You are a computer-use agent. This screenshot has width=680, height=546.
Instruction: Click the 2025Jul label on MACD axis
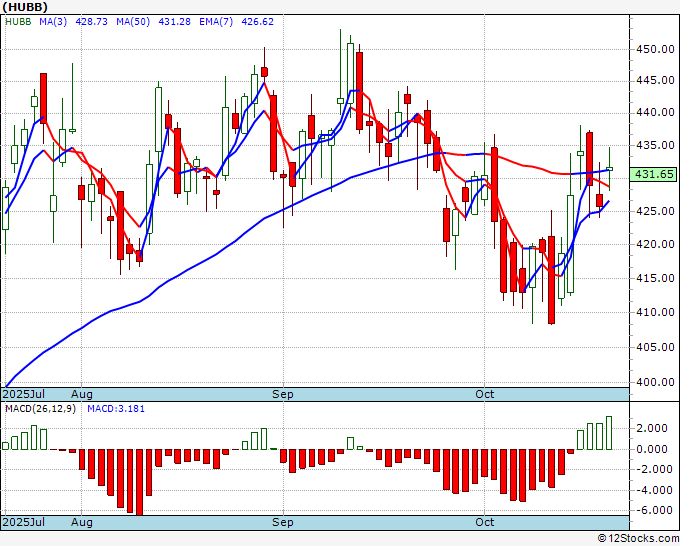click(x=24, y=522)
